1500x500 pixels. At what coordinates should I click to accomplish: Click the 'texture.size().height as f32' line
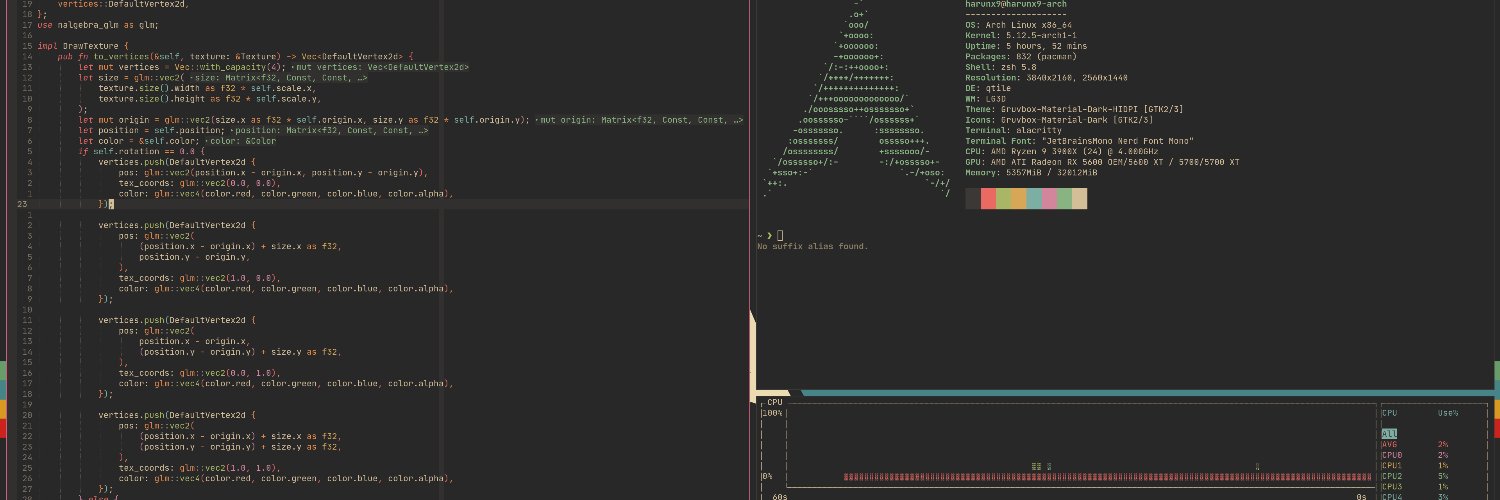coord(209,98)
